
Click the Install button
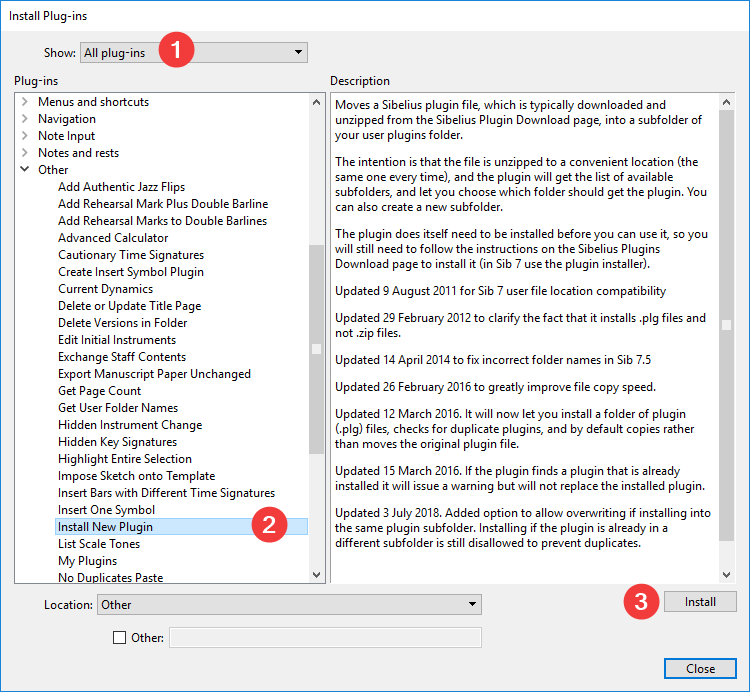tap(700, 602)
